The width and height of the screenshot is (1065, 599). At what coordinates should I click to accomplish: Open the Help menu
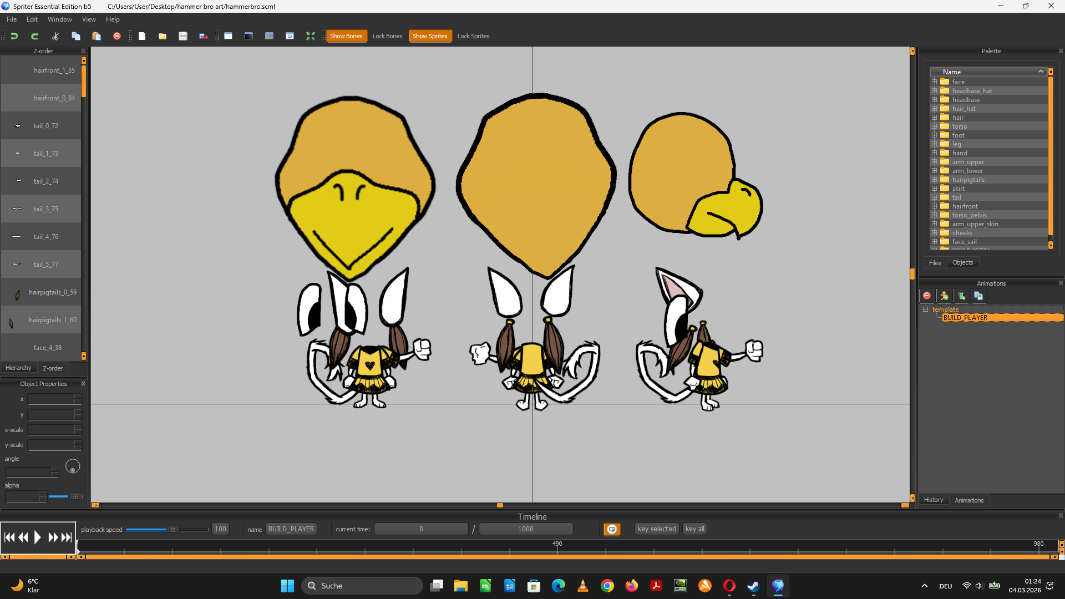pyautogui.click(x=113, y=20)
